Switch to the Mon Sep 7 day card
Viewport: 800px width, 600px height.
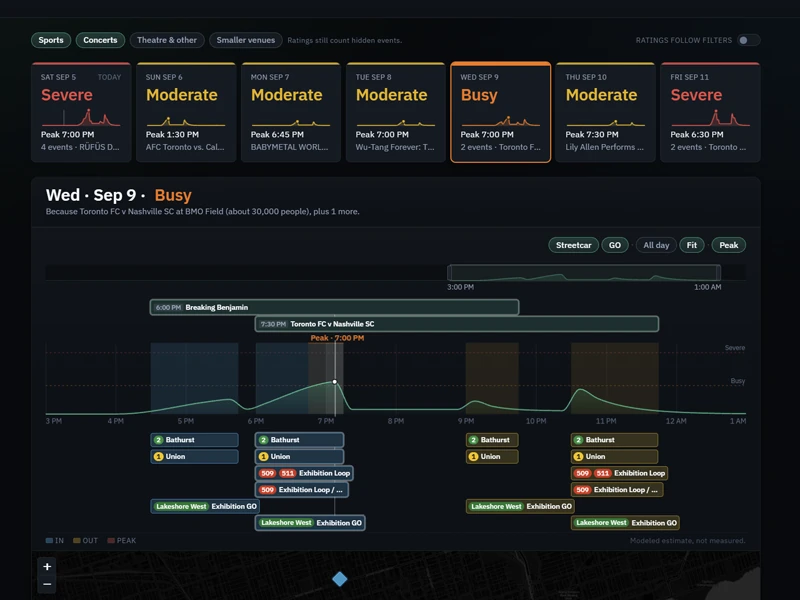click(x=291, y=112)
